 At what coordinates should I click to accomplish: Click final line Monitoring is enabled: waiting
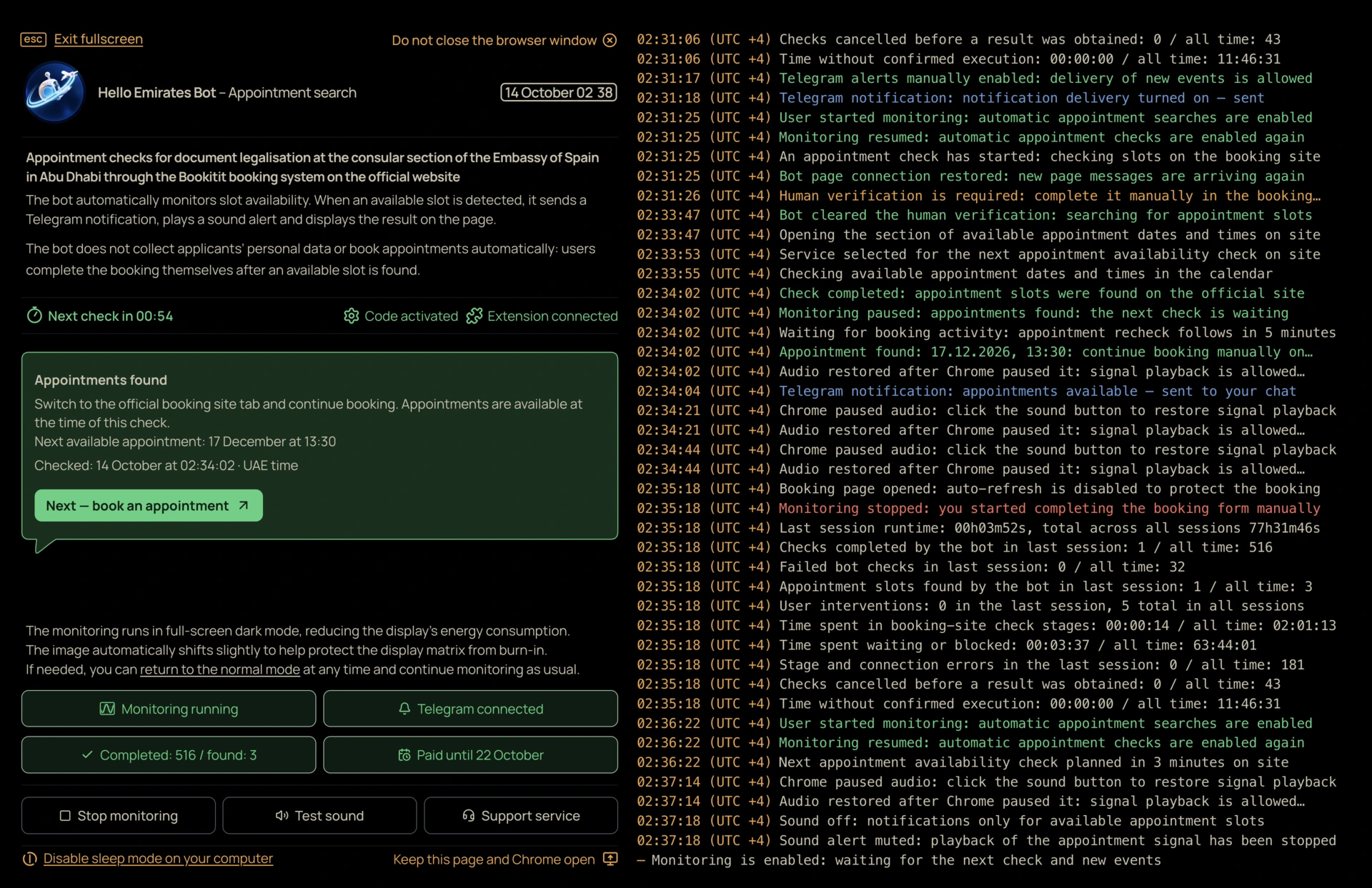899,860
